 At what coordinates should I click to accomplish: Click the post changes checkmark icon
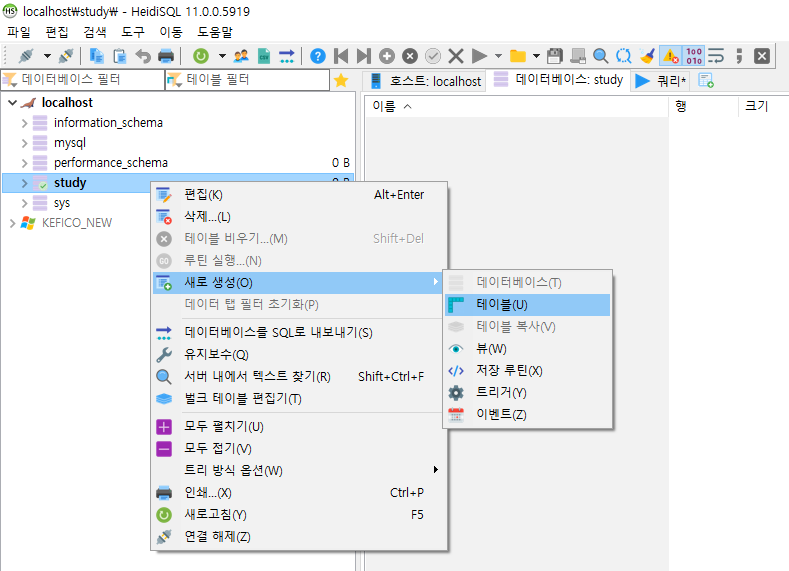coord(433,56)
